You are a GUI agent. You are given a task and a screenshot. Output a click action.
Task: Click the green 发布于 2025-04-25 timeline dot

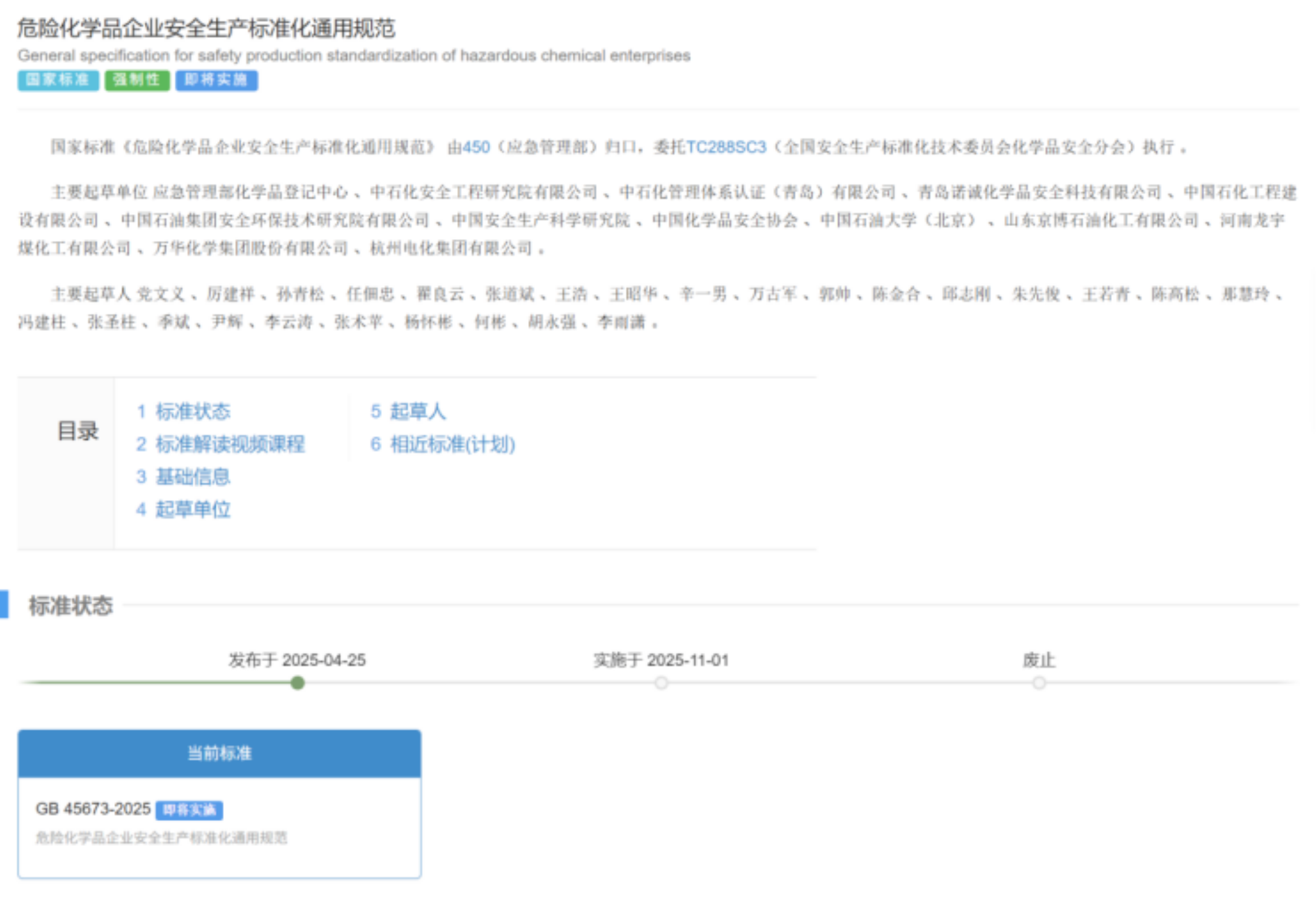click(x=297, y=683)
